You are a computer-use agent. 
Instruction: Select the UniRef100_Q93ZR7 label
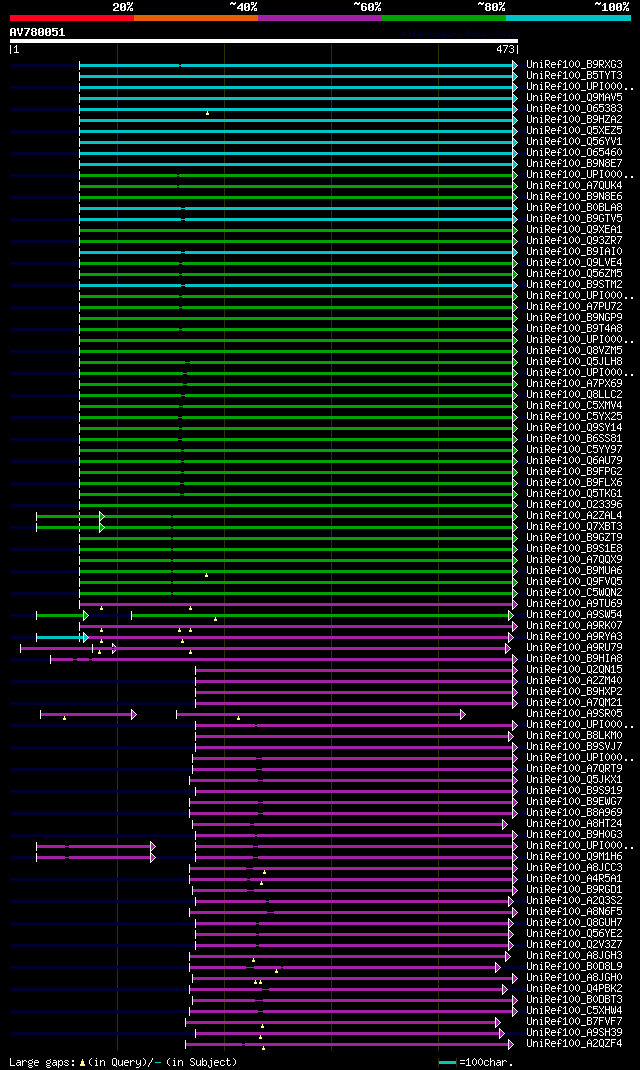574,241
